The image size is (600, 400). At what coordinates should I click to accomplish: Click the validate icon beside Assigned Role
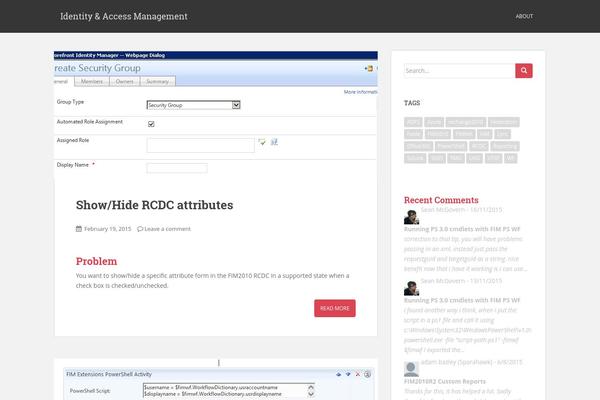point(262,142)
